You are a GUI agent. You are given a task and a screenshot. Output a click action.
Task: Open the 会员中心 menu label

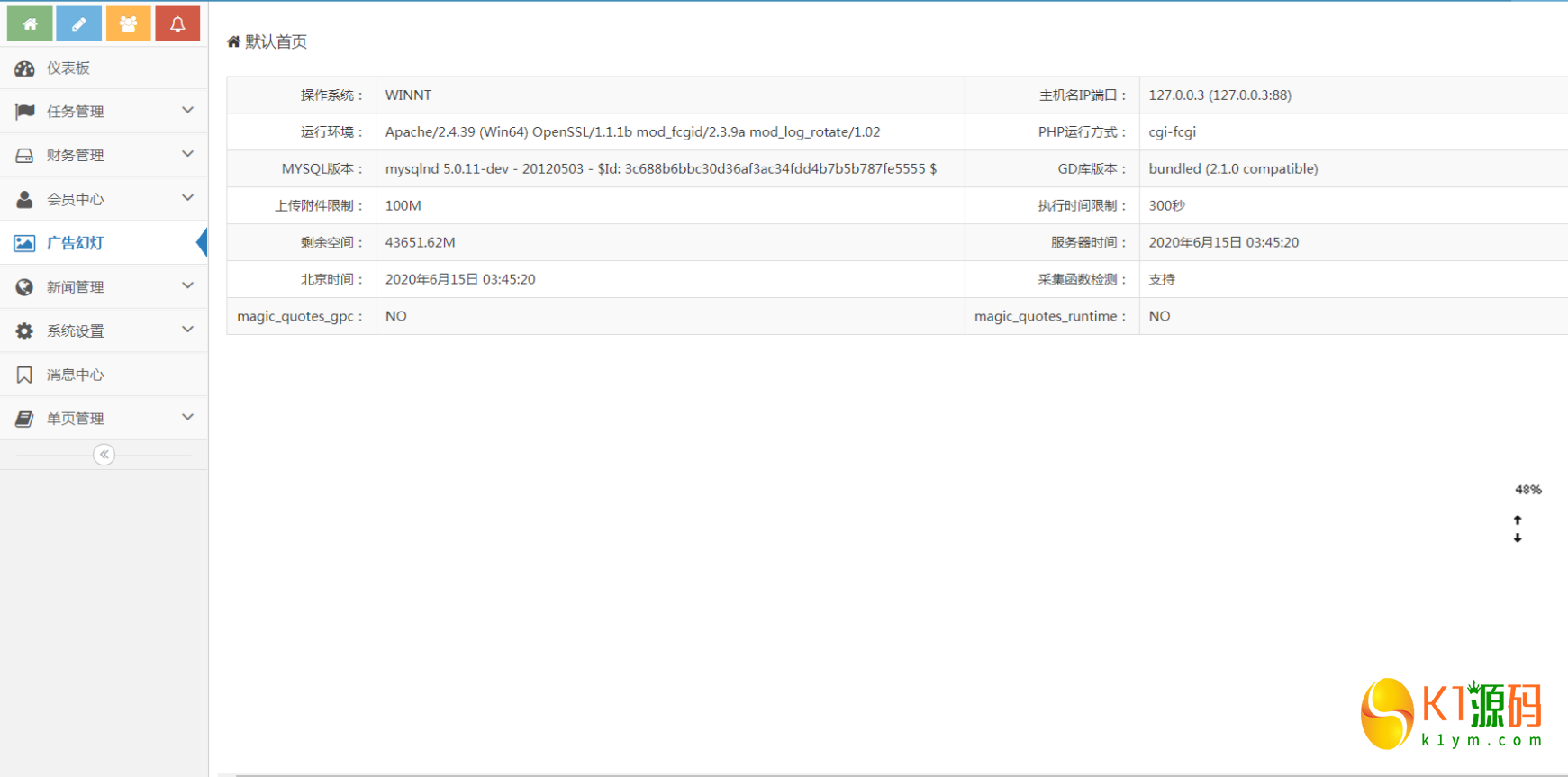pos(76,200)
